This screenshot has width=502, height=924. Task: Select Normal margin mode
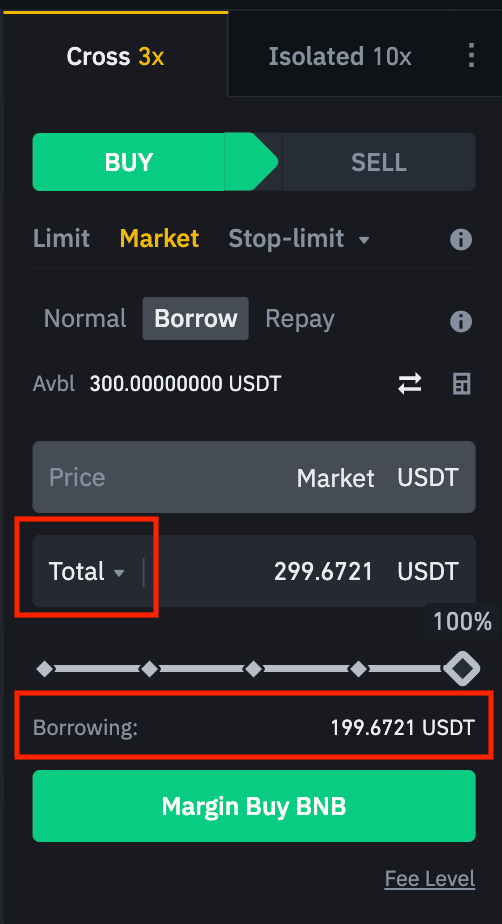[85, 319]
